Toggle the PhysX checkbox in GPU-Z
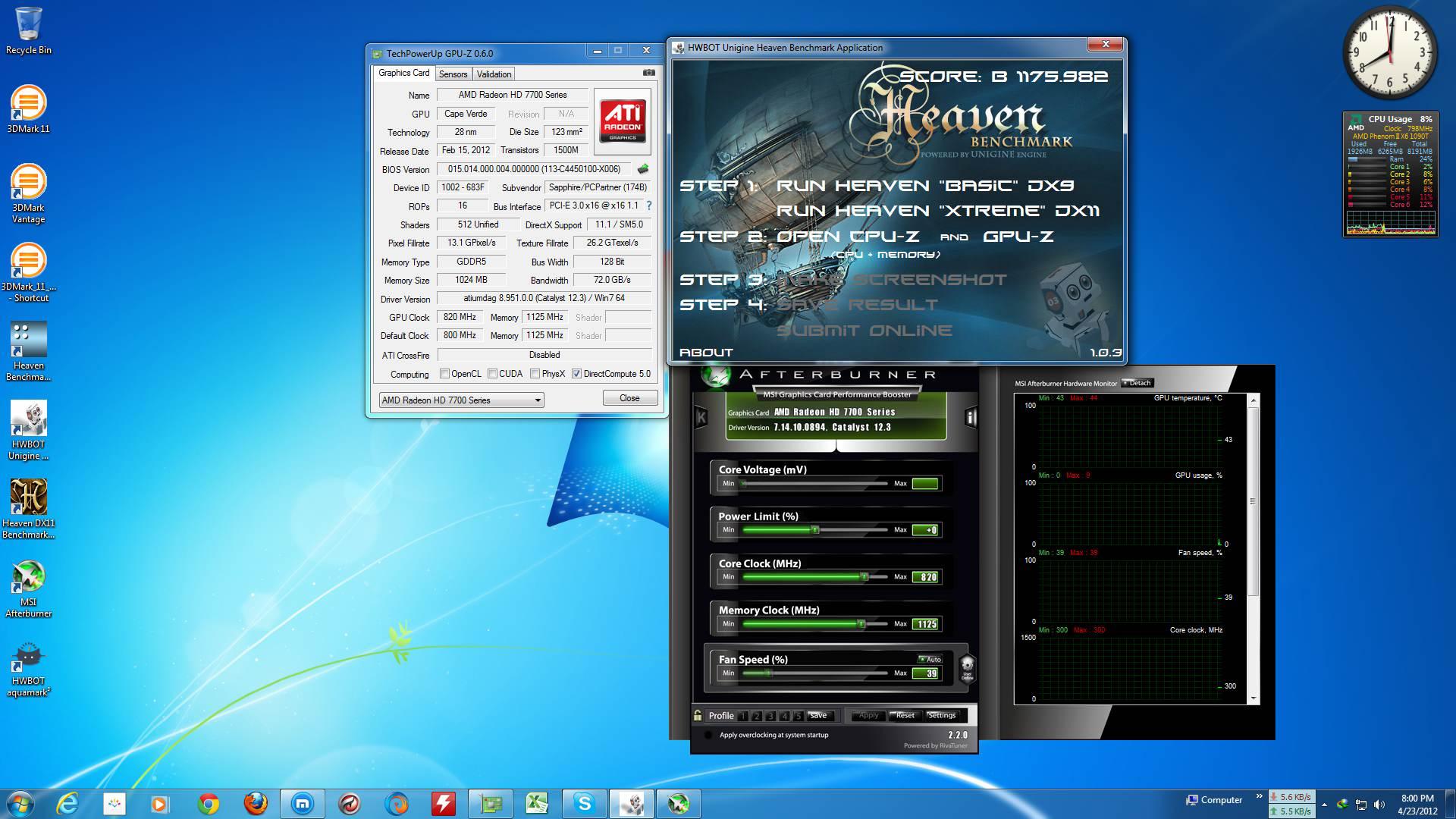Viewport: 1456px width, 819px height. [x=535, y=373]
